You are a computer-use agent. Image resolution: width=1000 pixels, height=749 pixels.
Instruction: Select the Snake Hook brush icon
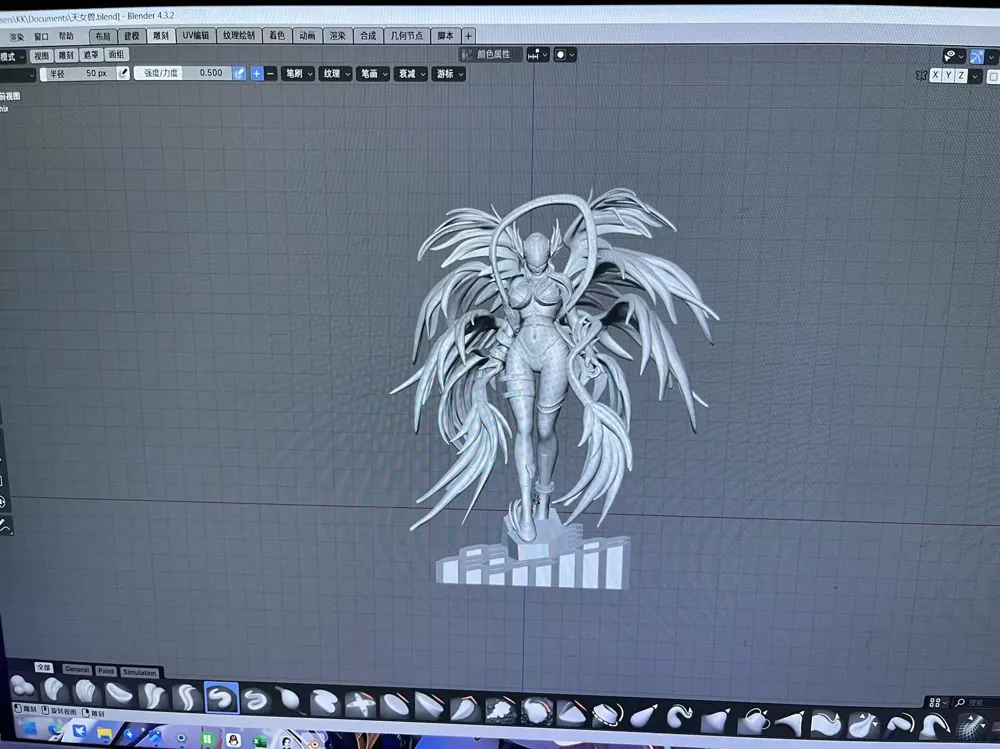[679, 717]
